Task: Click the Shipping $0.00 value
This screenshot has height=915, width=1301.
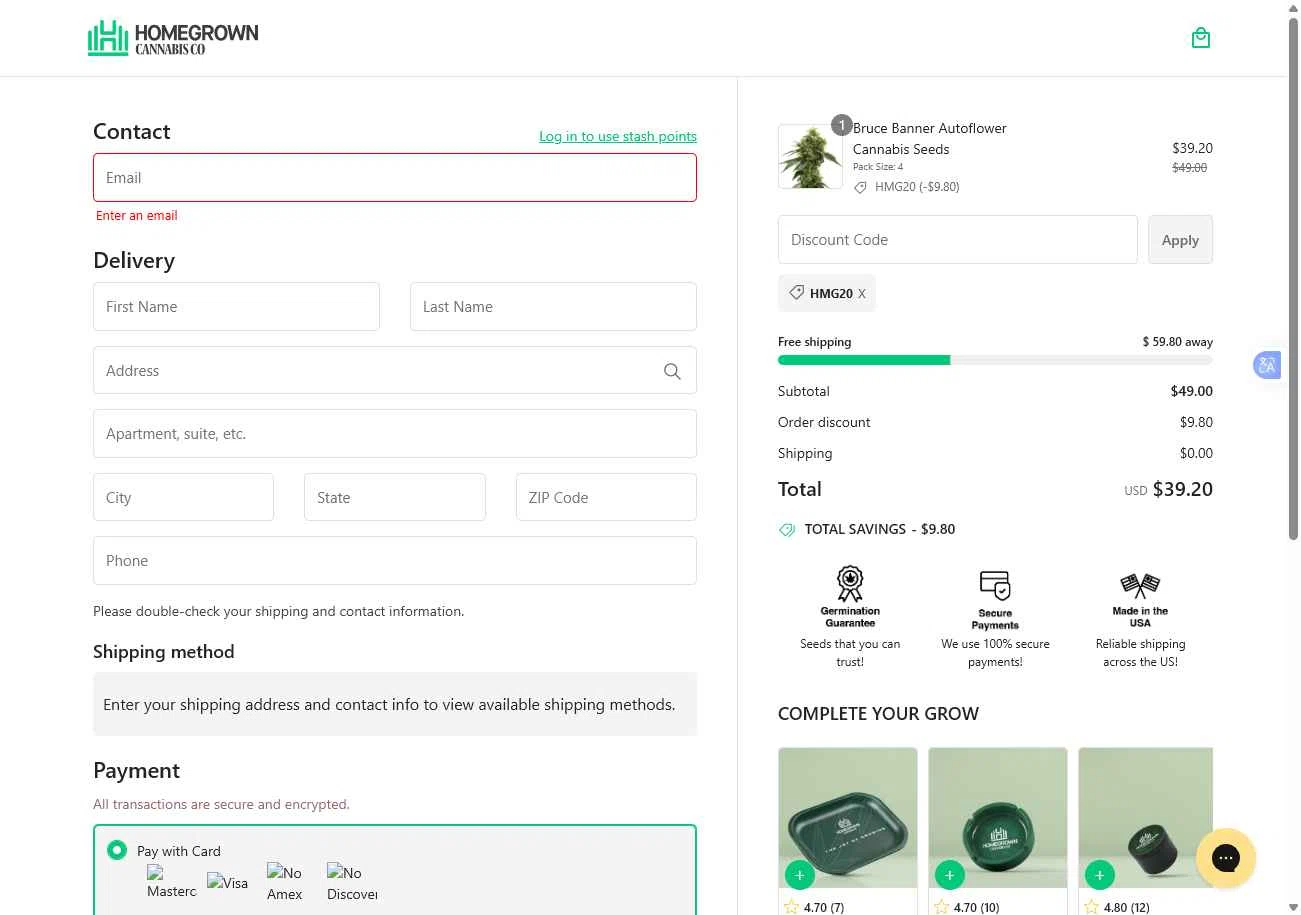Action: point(1196,453)
